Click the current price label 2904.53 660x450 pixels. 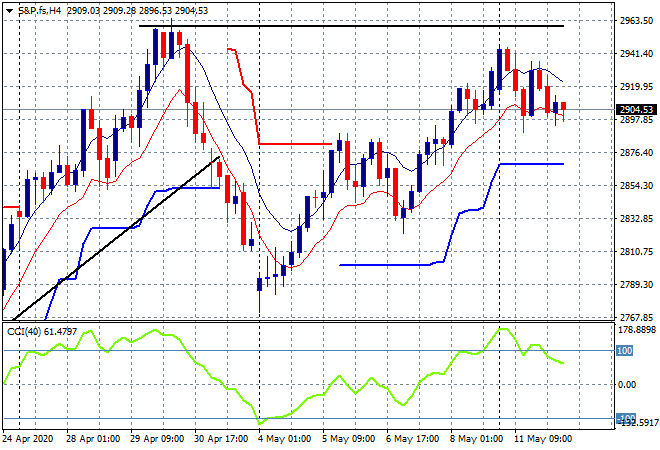click(636, 110)
